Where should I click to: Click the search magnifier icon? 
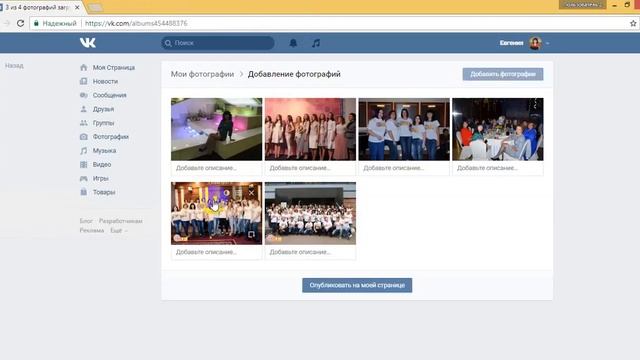coord(168,43)
